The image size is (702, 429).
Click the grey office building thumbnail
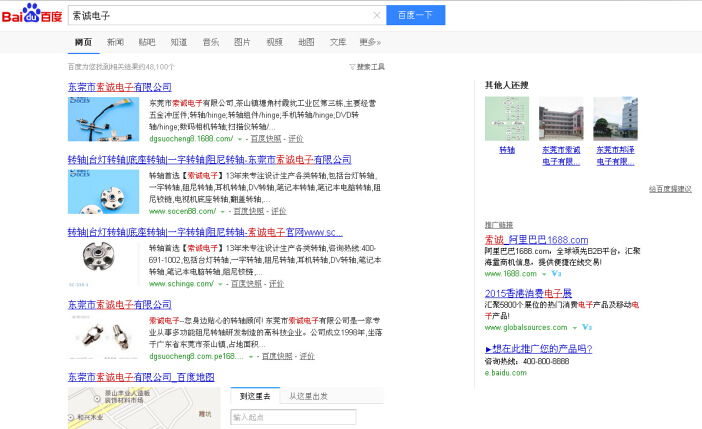616,119
